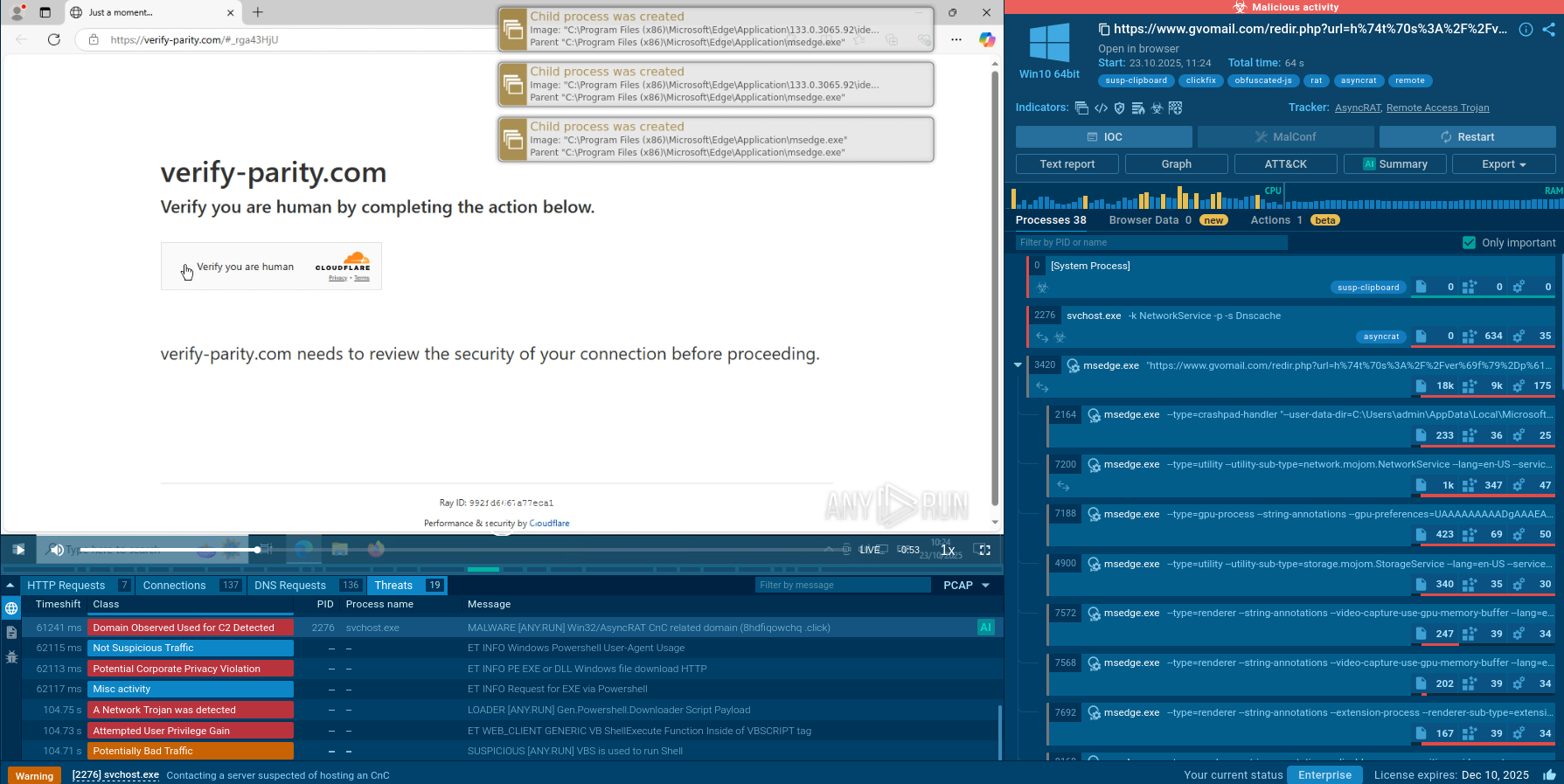Open the Text report
The image size is (1564, 784).
click(x=1067, y=164)
